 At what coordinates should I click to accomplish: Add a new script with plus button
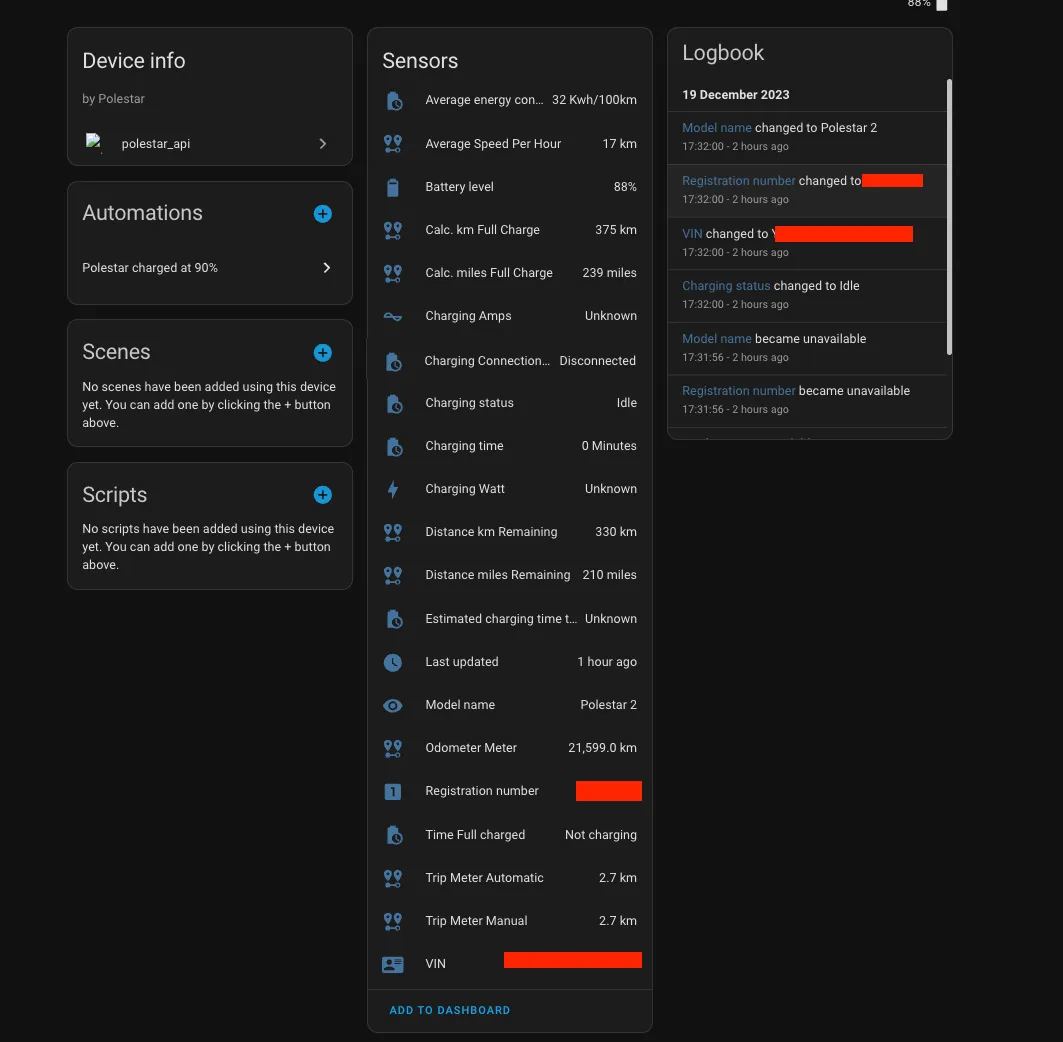point(323,495)
